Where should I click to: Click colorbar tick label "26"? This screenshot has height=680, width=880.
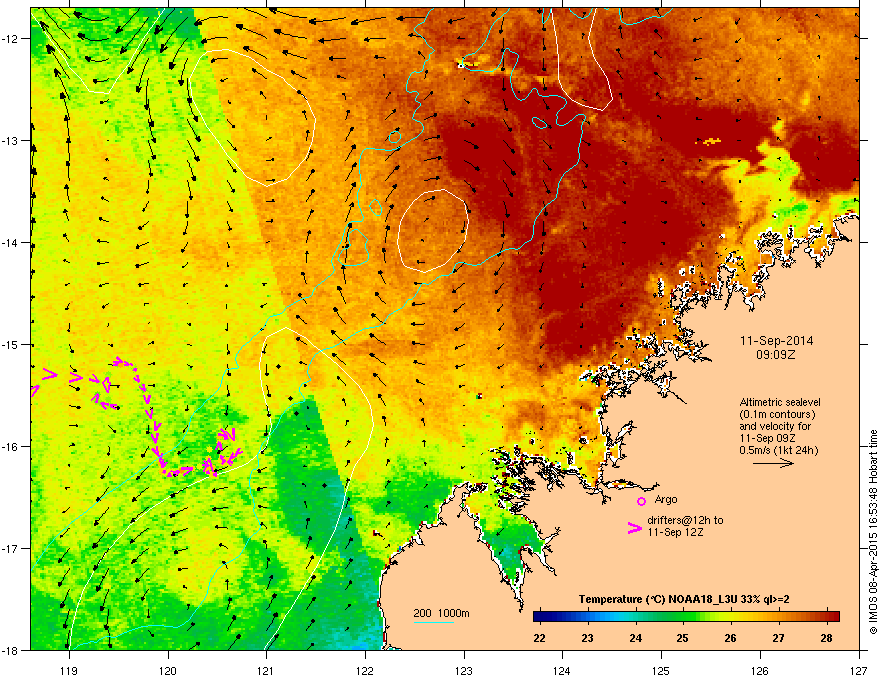(x=731, y=638)
